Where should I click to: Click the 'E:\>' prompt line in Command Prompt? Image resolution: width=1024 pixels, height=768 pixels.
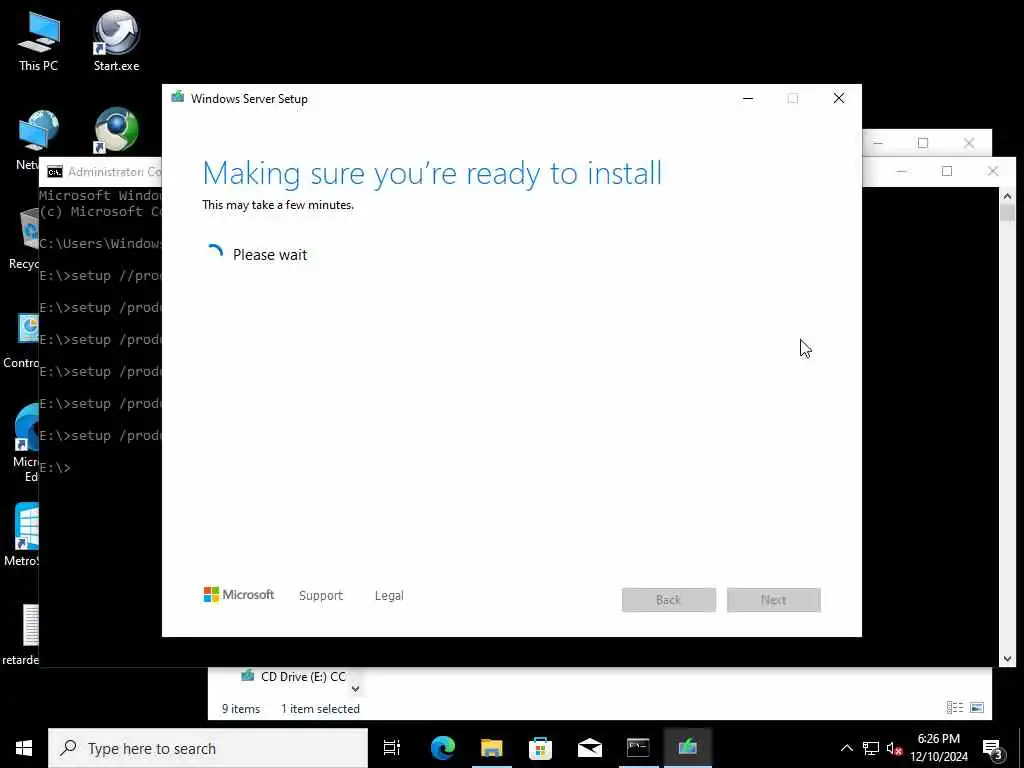pos(55,468)
